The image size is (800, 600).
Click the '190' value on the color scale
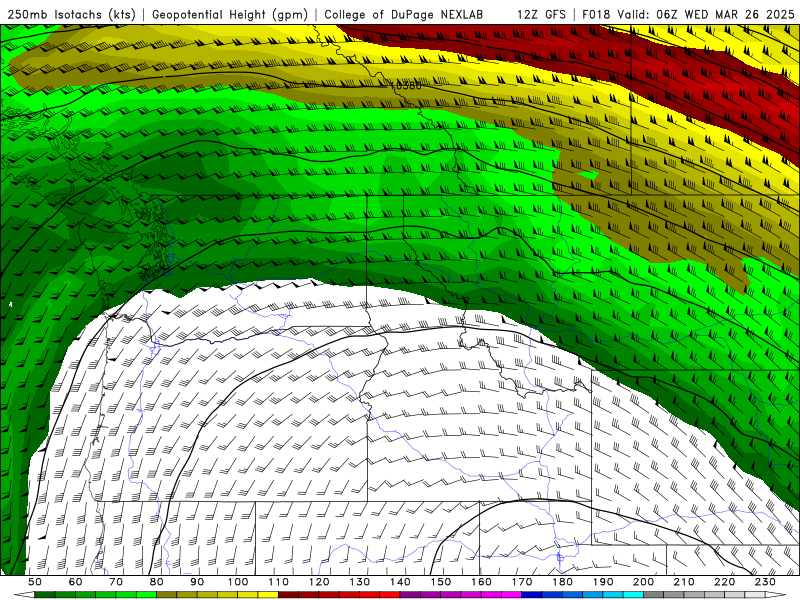[603, 582]
